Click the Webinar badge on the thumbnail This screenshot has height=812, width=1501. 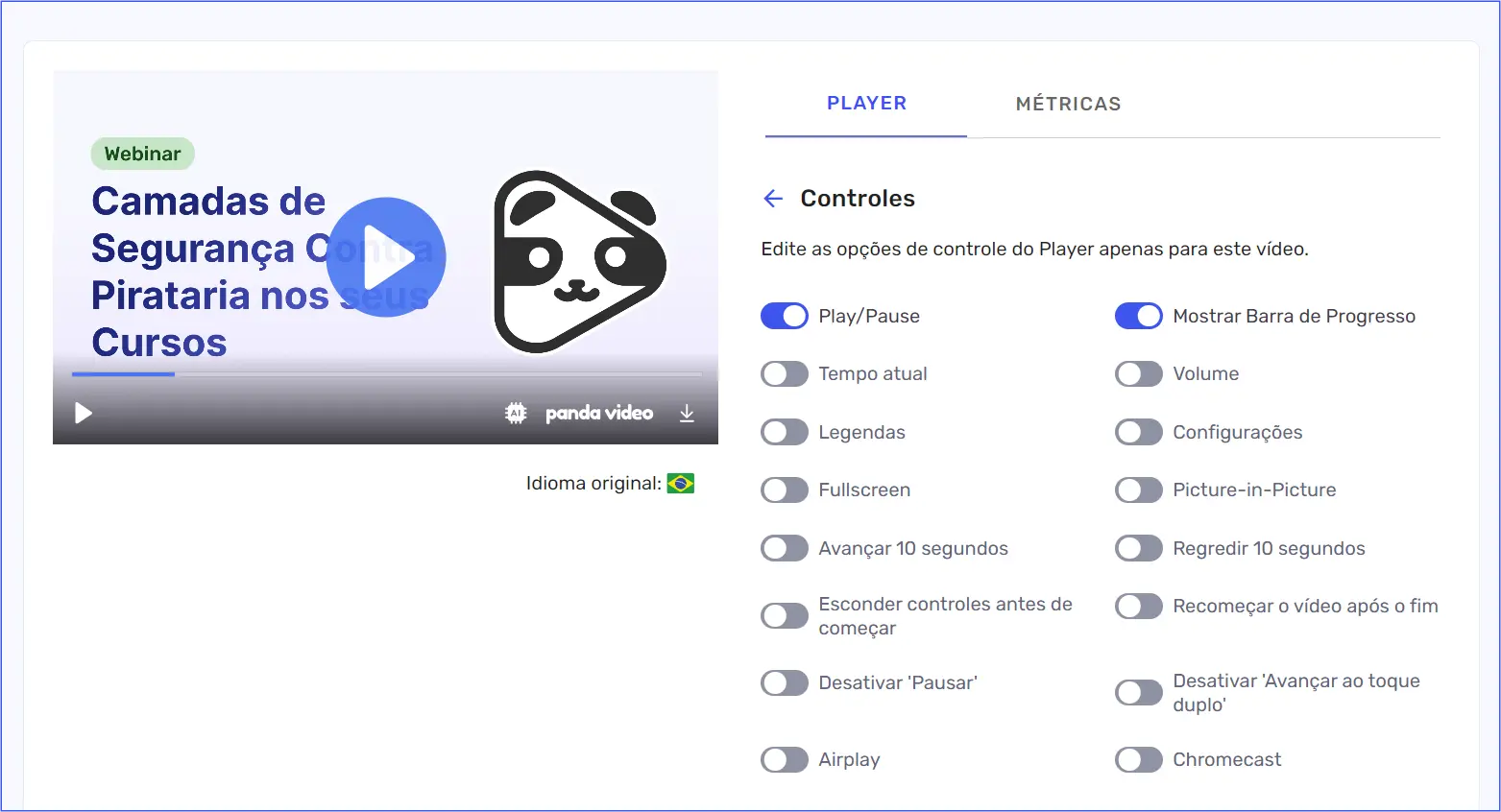(142, 154)
